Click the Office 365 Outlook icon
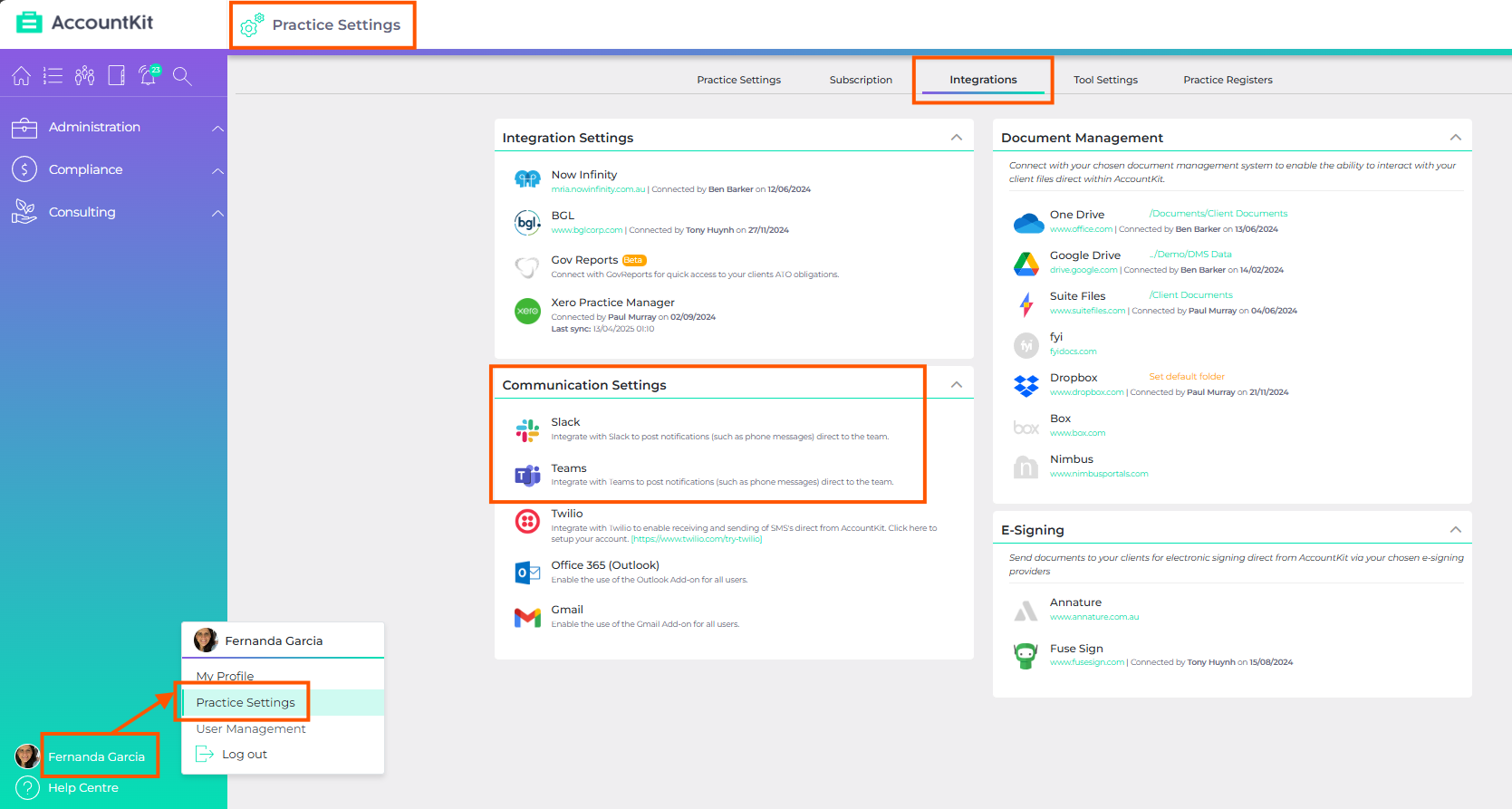Screen dimensions: 1512x809 pos(527,573)
